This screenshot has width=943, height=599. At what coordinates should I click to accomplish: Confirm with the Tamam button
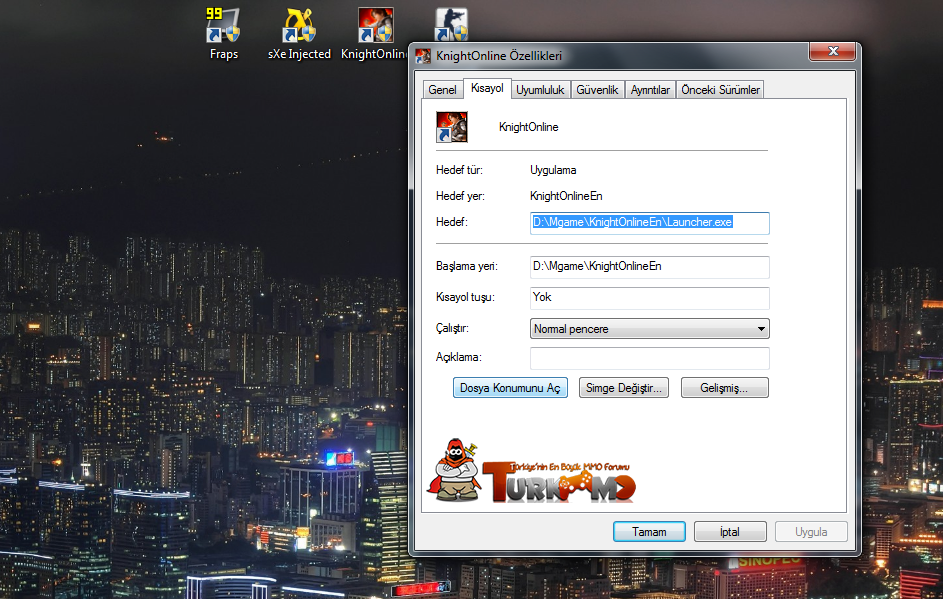tap(649, 532)
